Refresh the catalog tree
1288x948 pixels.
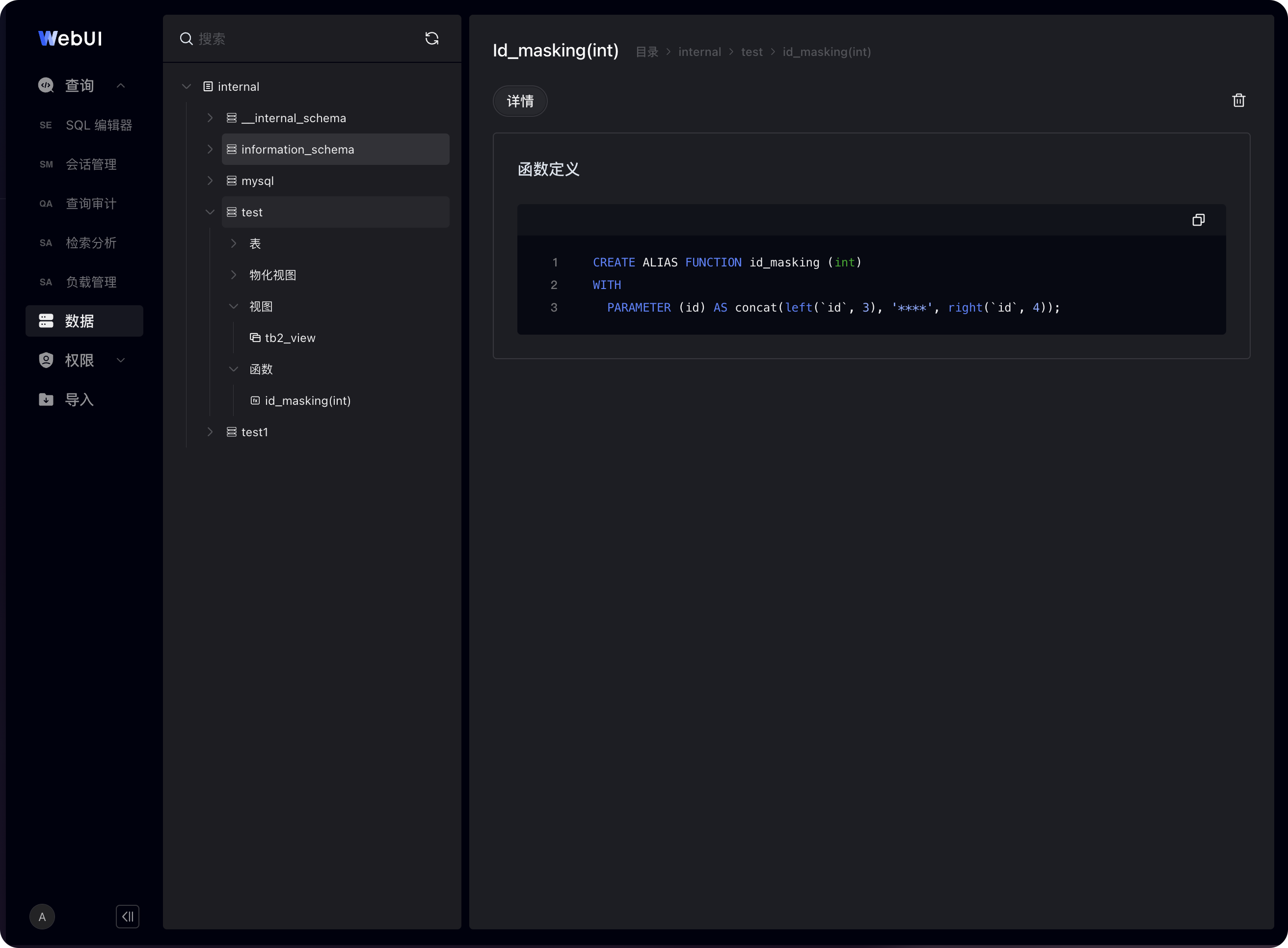[431, 38]
